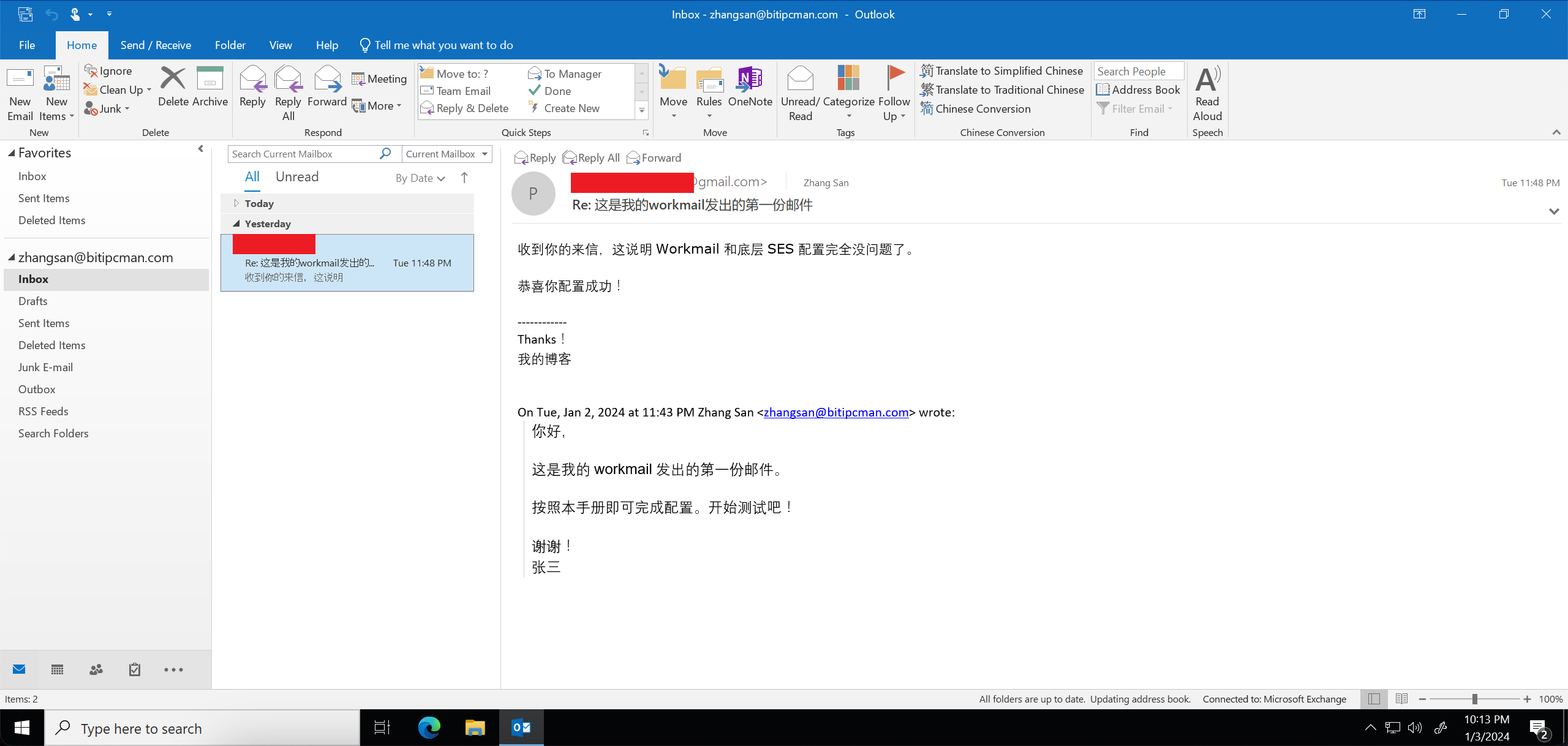Start Read Aloud

1207,94
